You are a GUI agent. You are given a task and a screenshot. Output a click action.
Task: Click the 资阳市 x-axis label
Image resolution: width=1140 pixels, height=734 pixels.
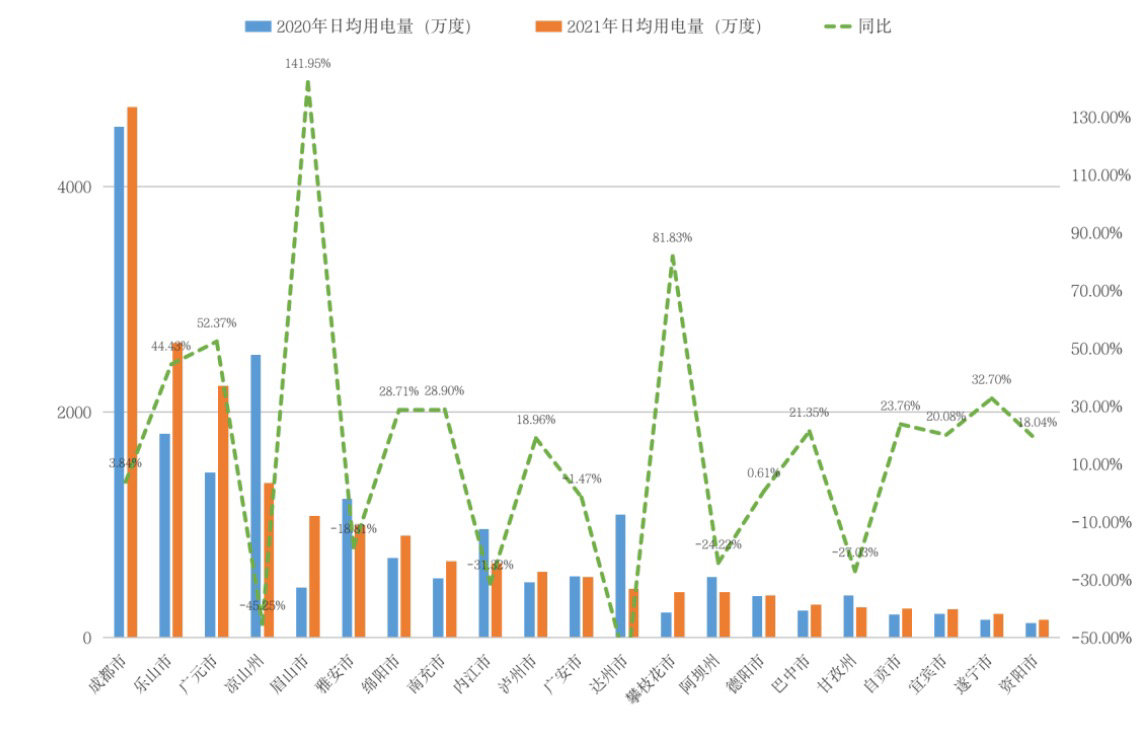pyautogui.click(x=1020, y=671)
